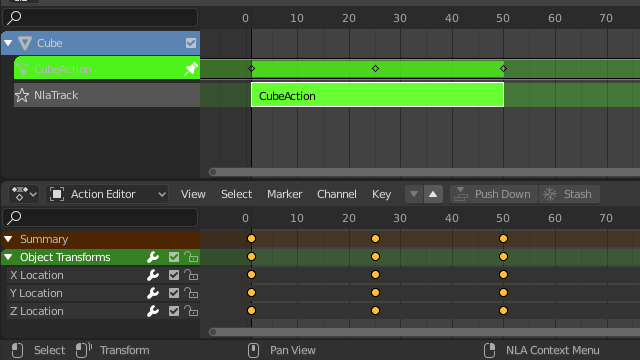This screenshot has height=360, width=640.
Task: Click the pin icon on CubeAction
Action: point(191,69)
